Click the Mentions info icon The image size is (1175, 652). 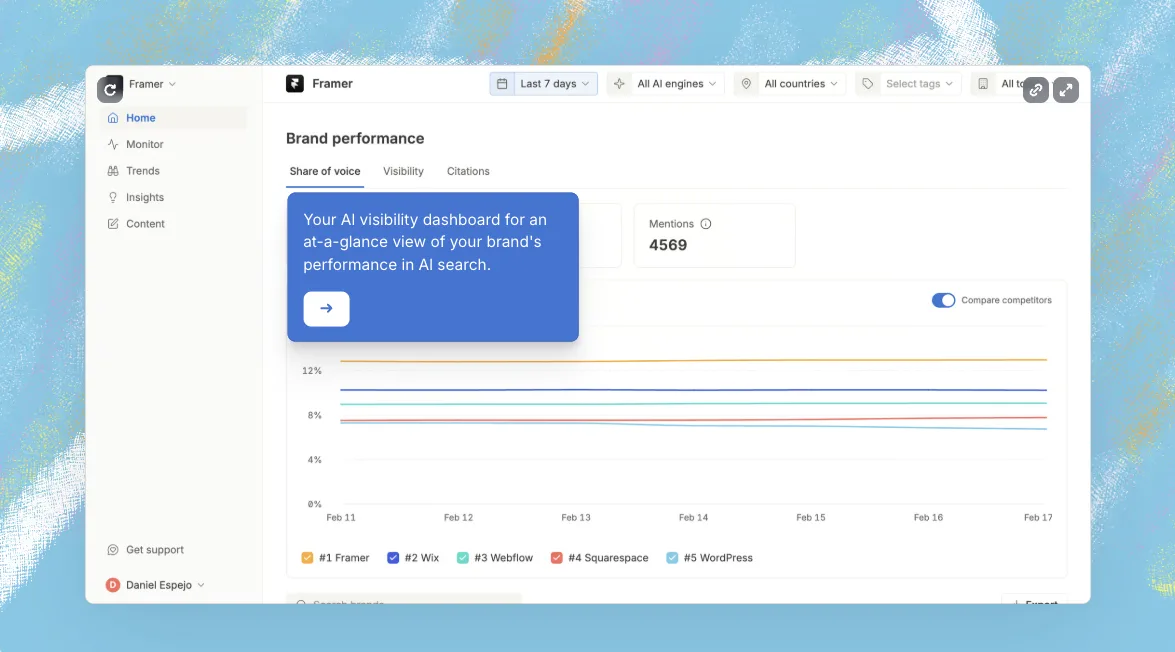pyautogui.click(x=706, y=223)
